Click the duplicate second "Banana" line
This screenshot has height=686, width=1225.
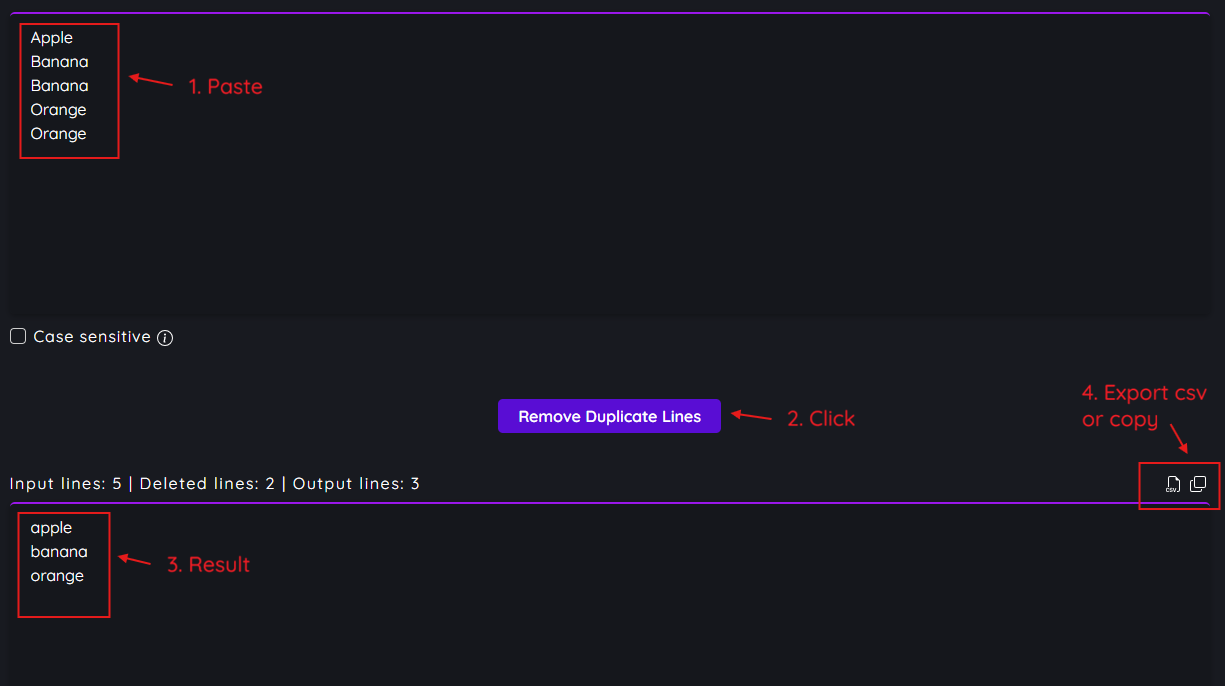tap(59, 85)
